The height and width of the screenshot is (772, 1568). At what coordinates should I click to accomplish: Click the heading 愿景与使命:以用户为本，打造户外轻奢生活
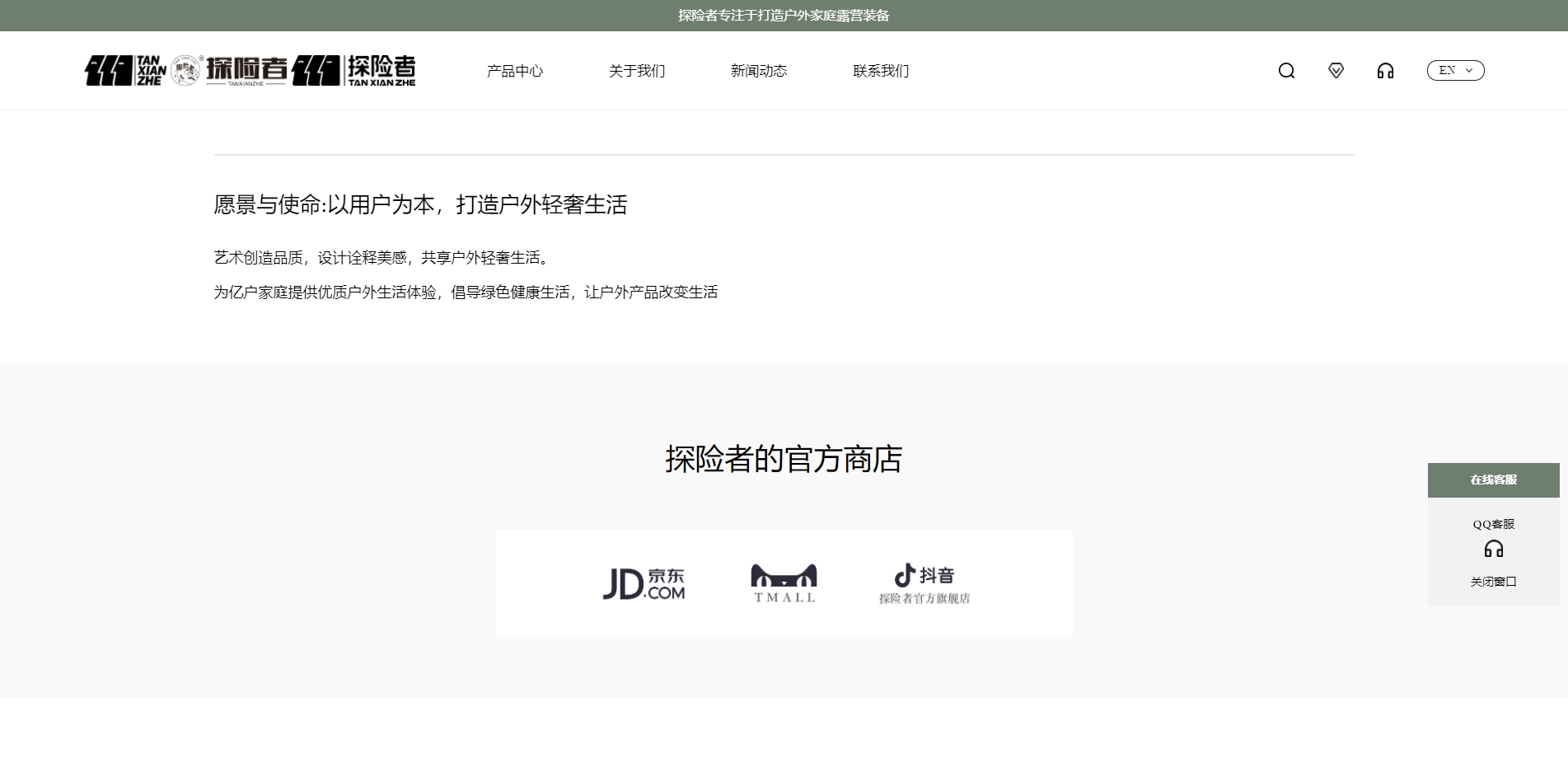click(420, 204)
